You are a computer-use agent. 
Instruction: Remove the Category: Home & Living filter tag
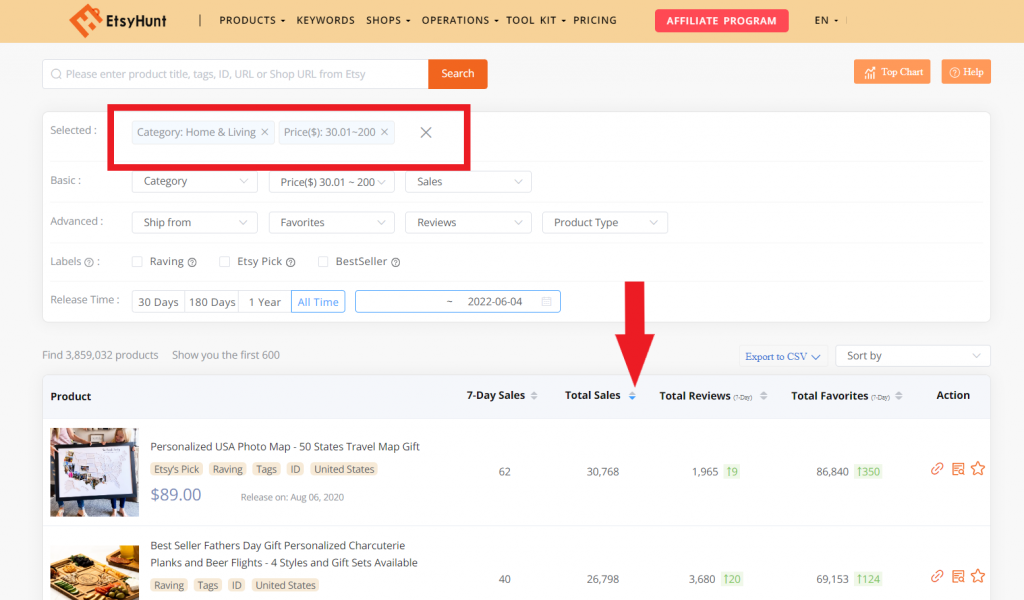[265, 132]
